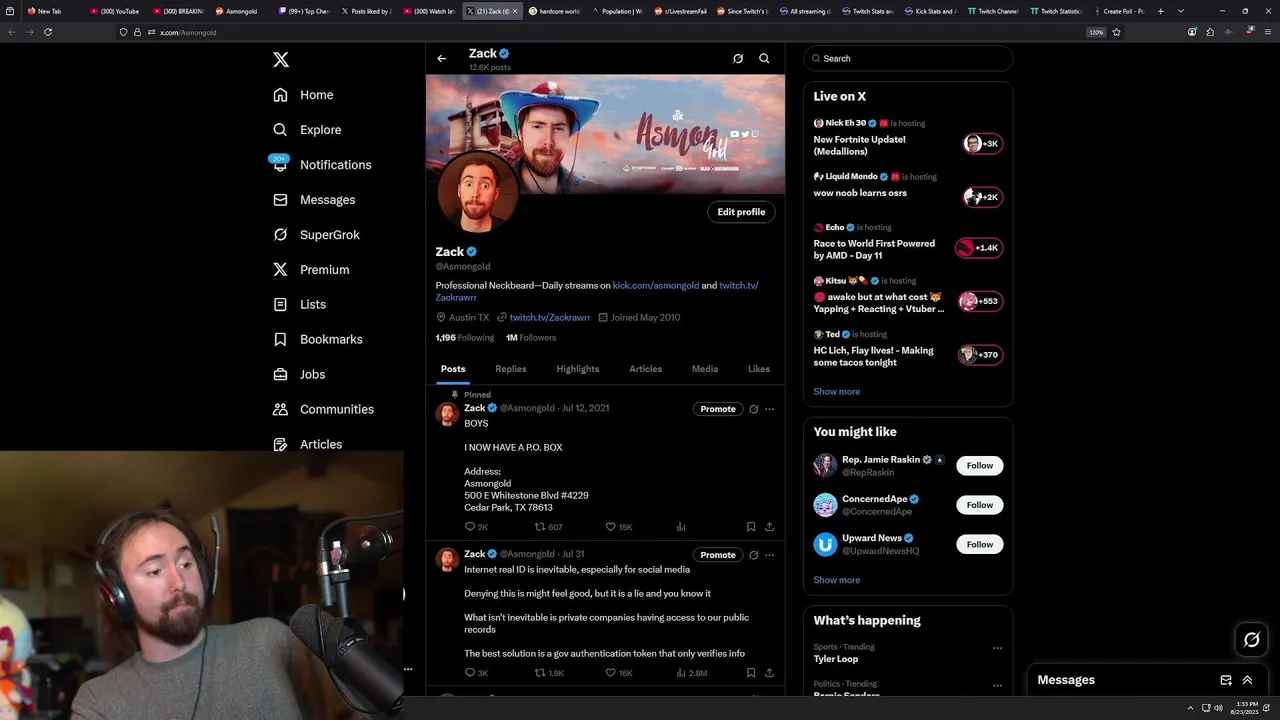1280x720 pixels.
Task: Open the New Fortnite Update live stream
Action: pyautogui.click(x=908, y=138)
